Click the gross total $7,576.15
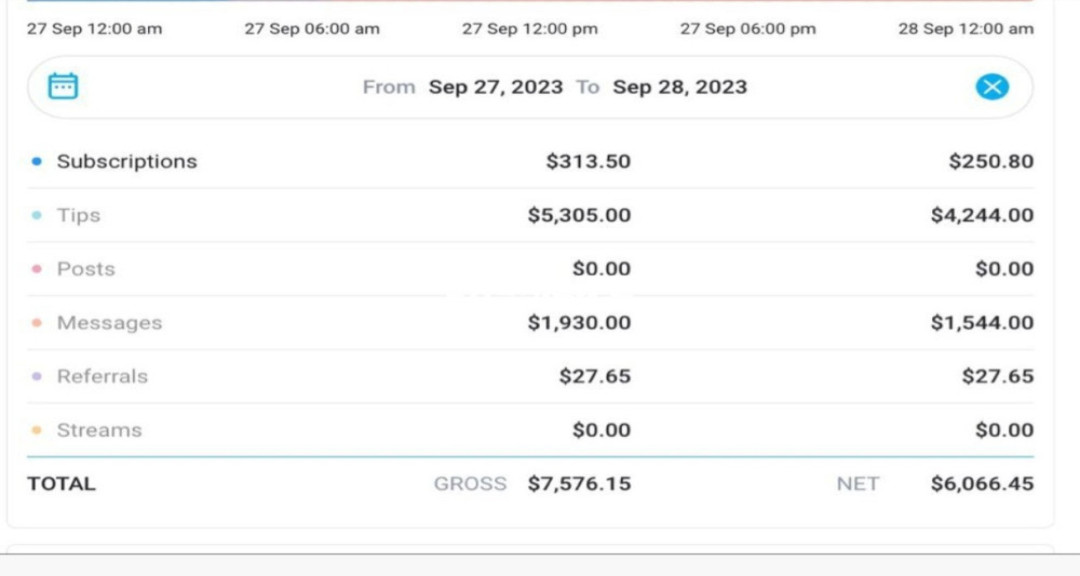This screenshot has height=576, width=1080. click(x=579, y=484)
